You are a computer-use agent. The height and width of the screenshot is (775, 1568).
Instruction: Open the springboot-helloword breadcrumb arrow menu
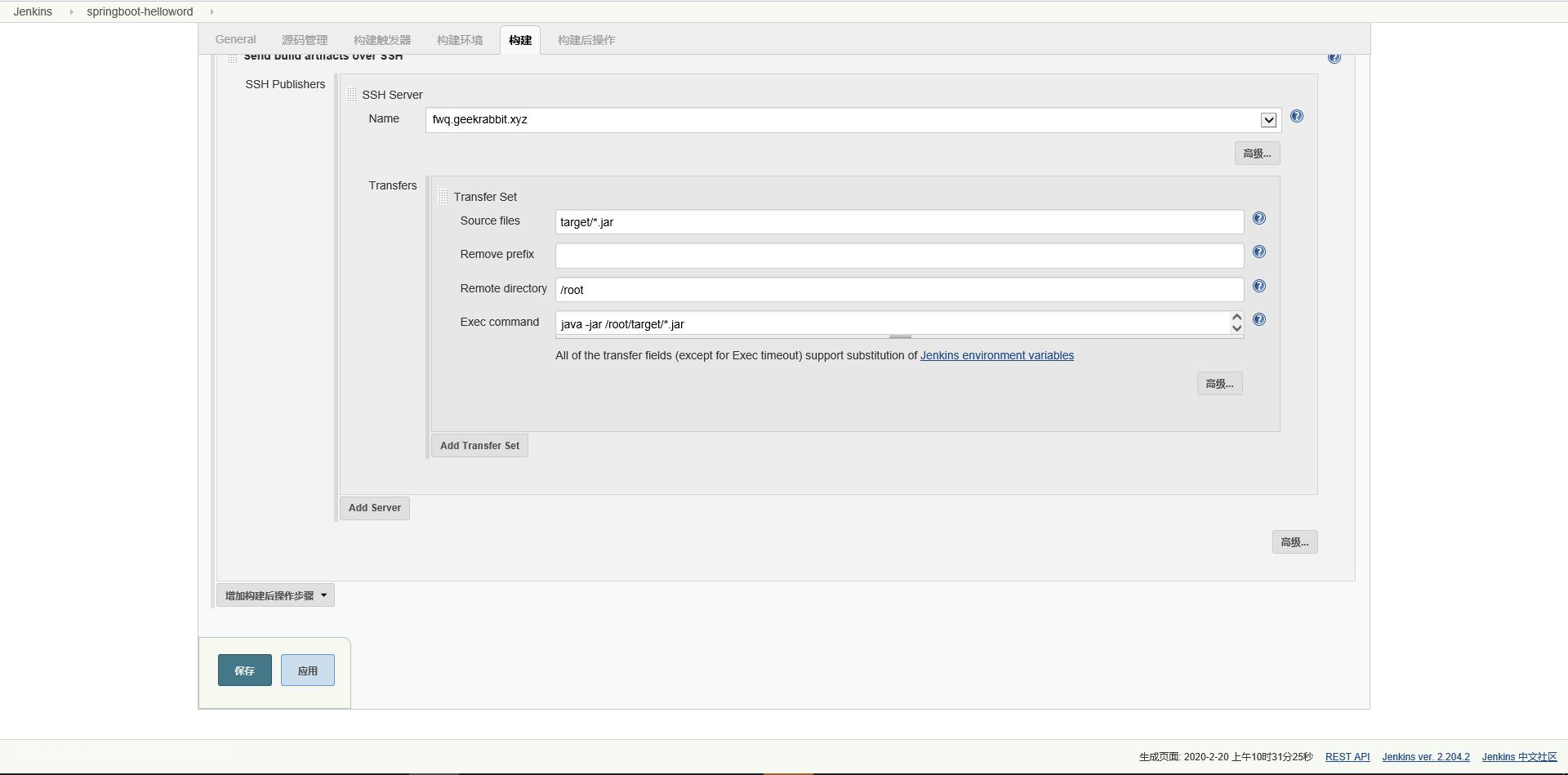coord(212,11)
